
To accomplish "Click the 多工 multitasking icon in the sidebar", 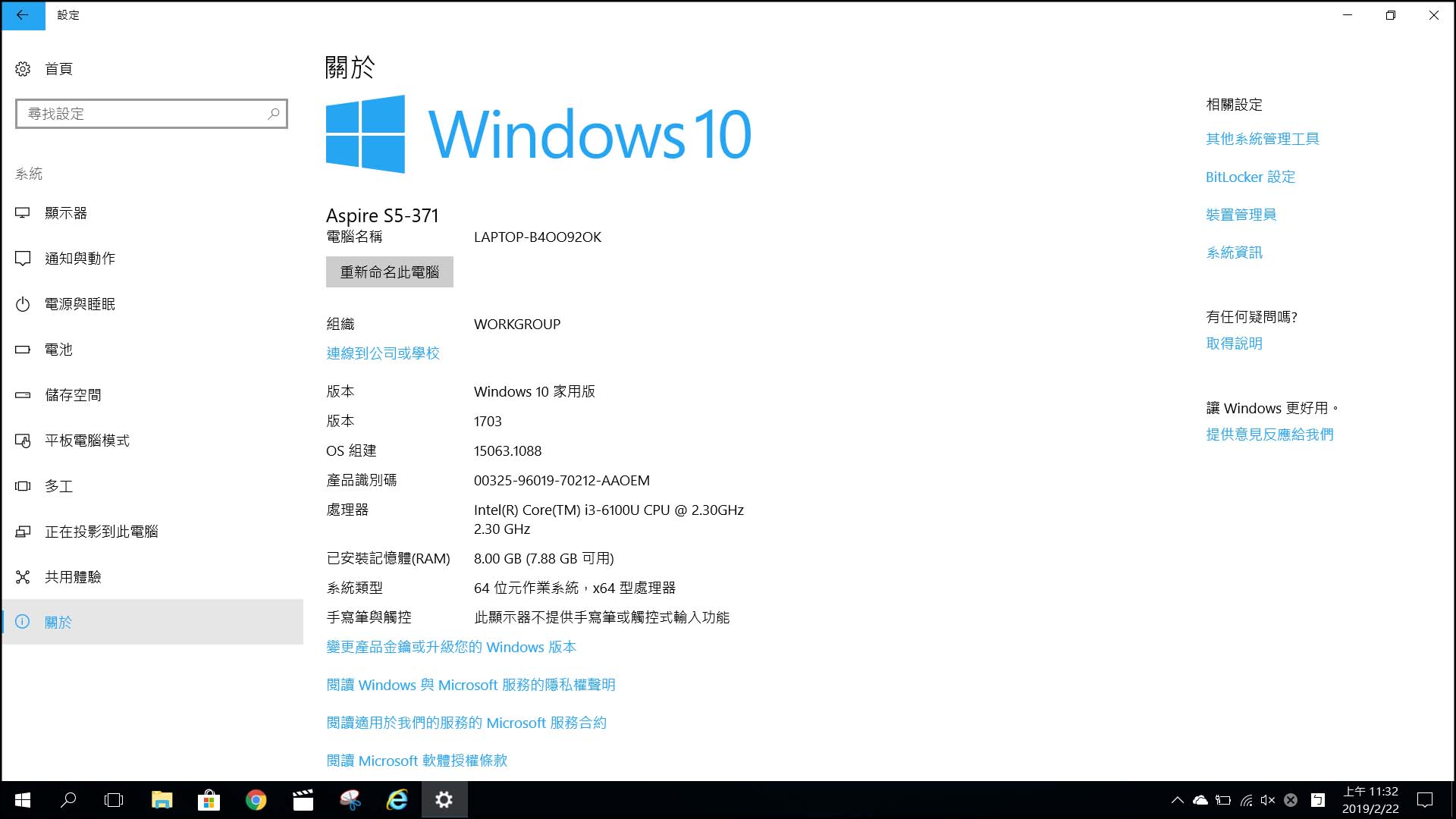I will (23, 486).
